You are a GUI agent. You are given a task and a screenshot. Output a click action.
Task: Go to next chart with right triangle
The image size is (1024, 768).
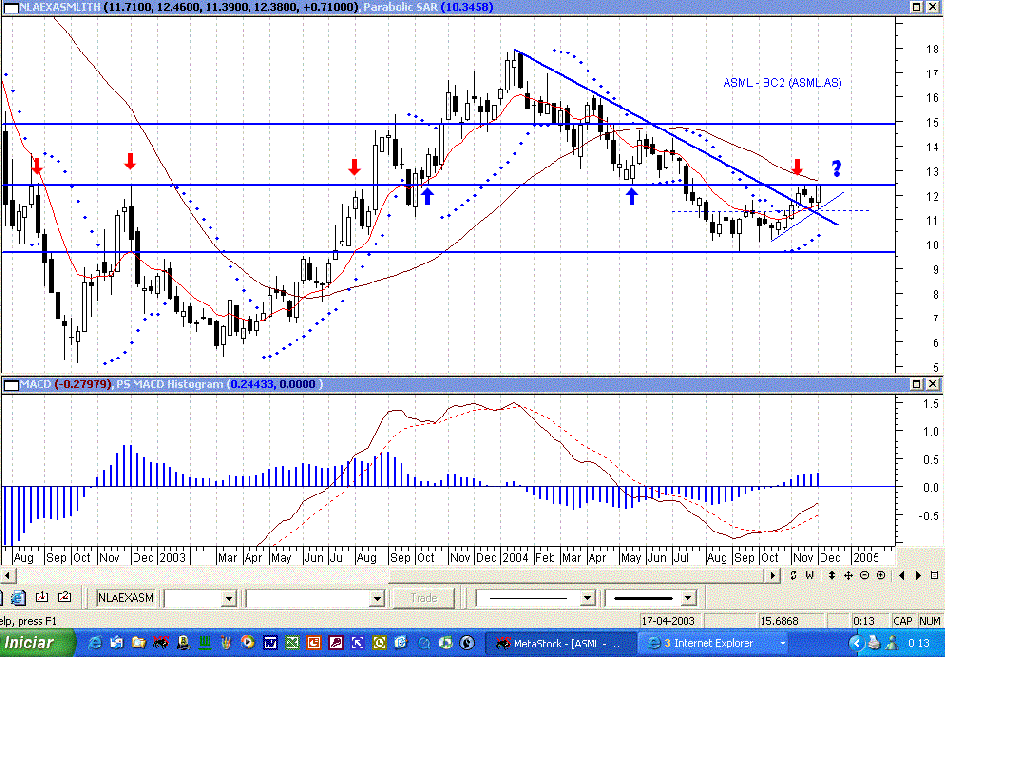click(x=918, y=575)
